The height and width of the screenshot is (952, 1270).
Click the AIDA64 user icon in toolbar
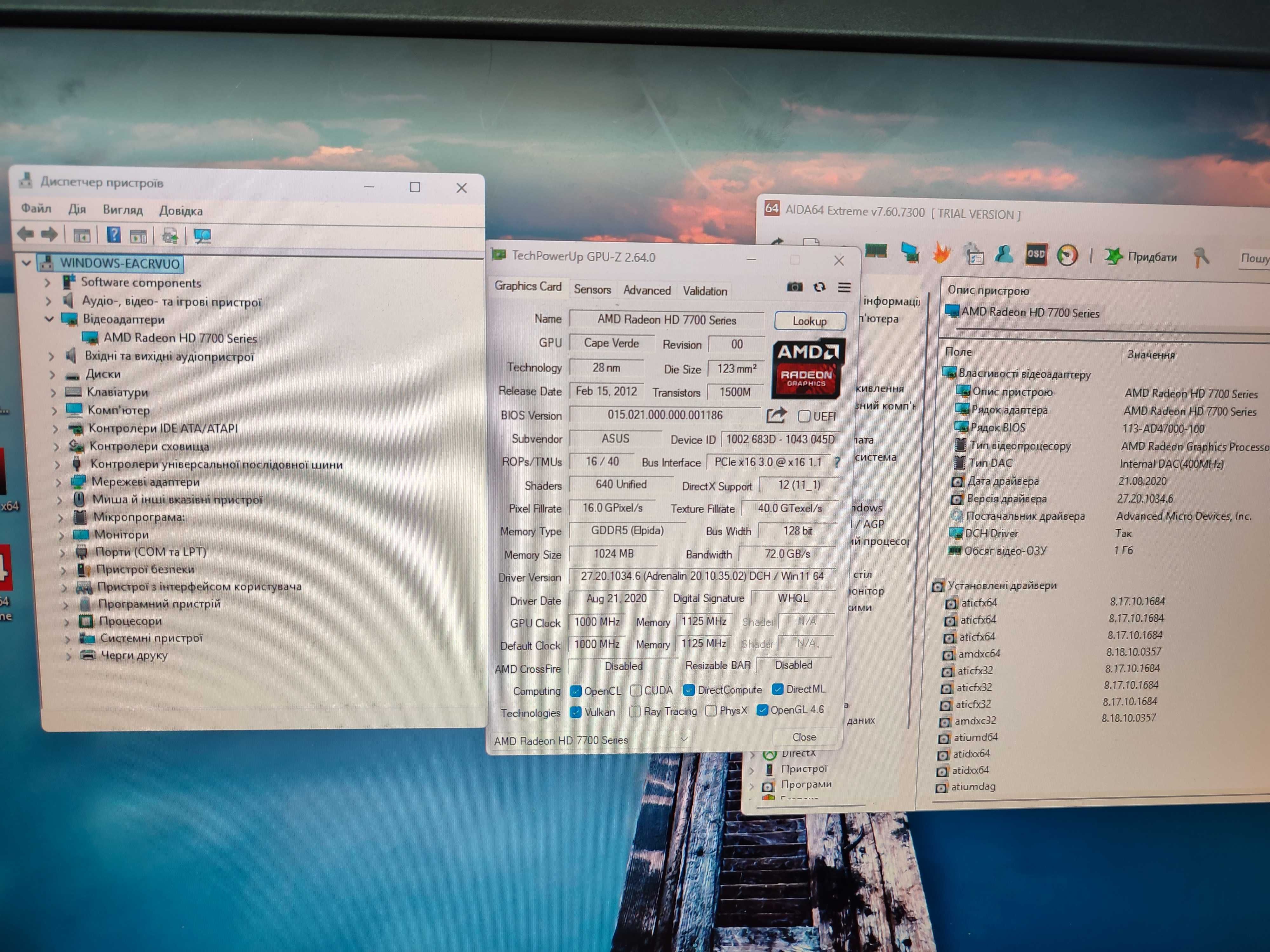point(1004,254)
